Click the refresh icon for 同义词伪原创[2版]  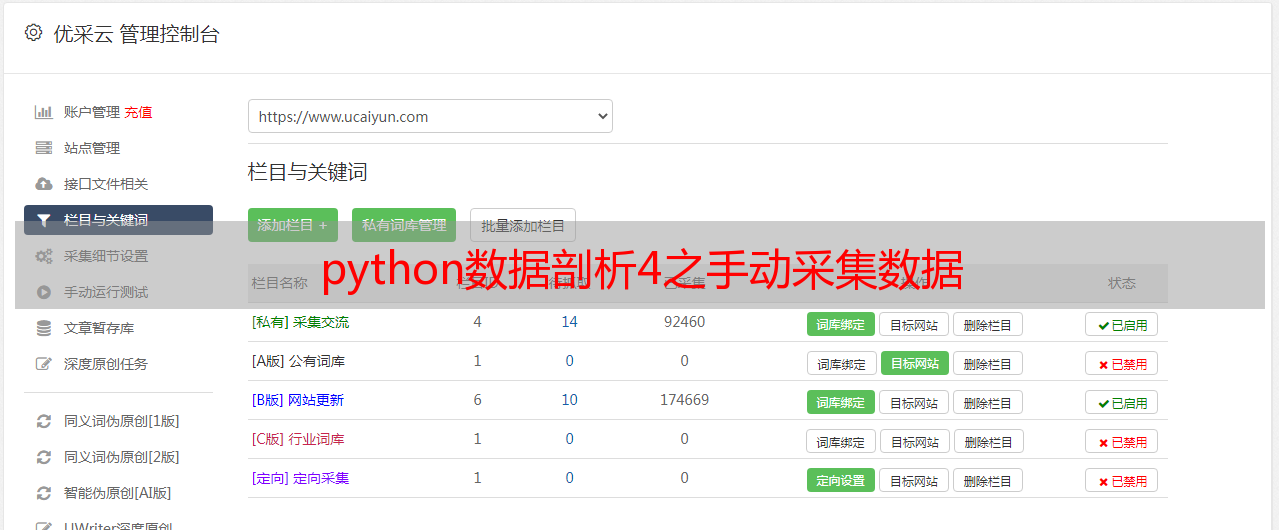tap(43, 457)
